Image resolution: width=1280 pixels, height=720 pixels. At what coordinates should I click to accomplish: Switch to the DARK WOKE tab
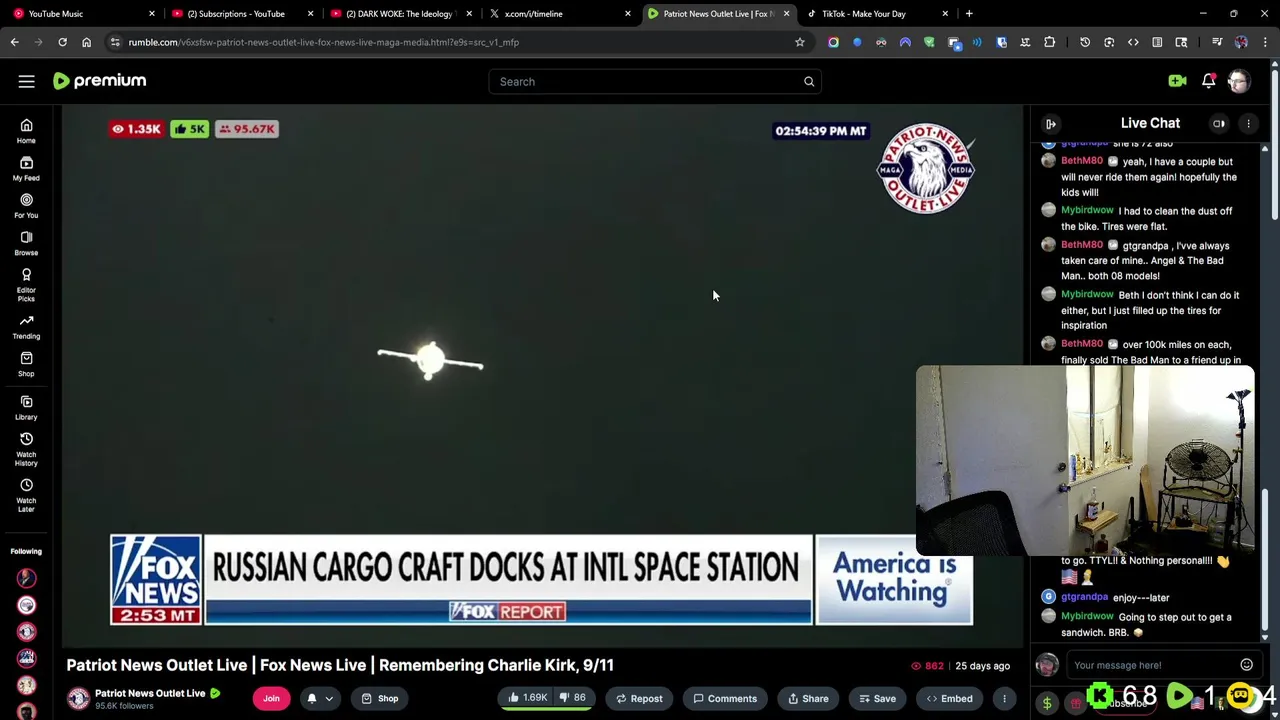point(400,14)
